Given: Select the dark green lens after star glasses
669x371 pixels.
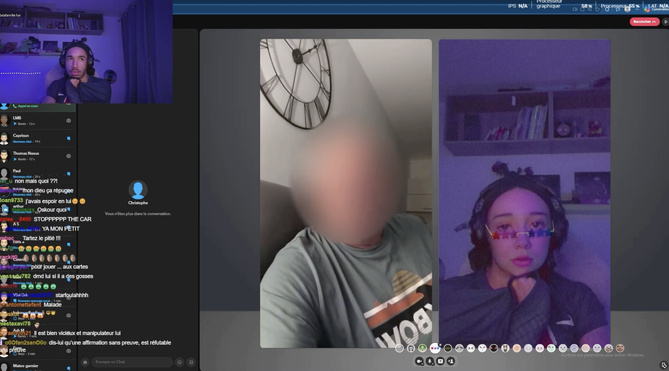Looking at the screenshot, I should 448,348.
